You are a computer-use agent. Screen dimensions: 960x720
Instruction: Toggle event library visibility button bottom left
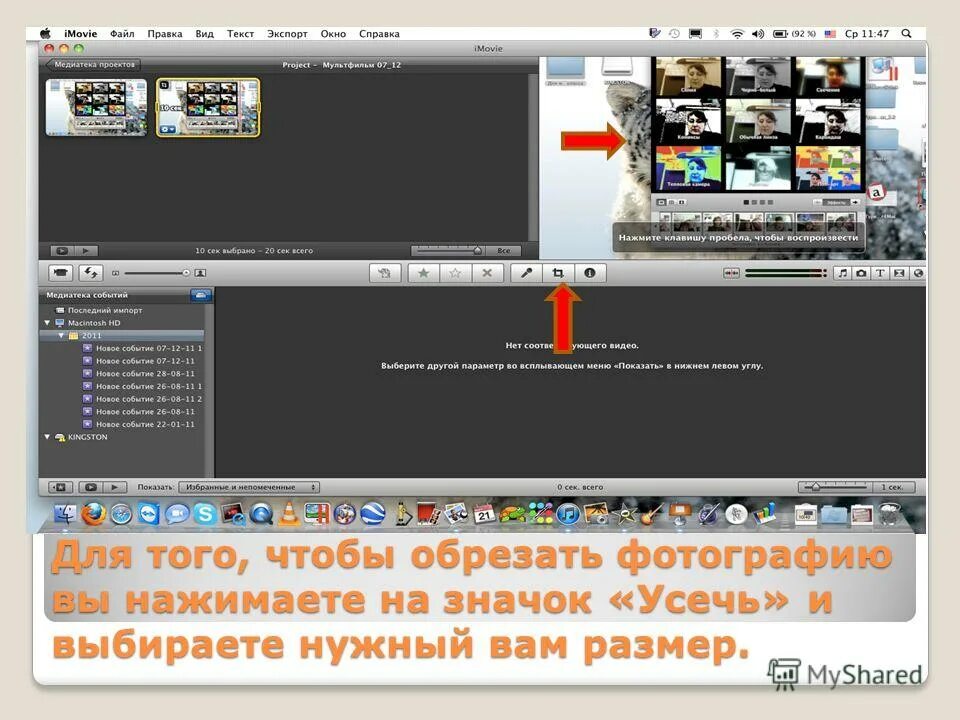coord(60,487)
